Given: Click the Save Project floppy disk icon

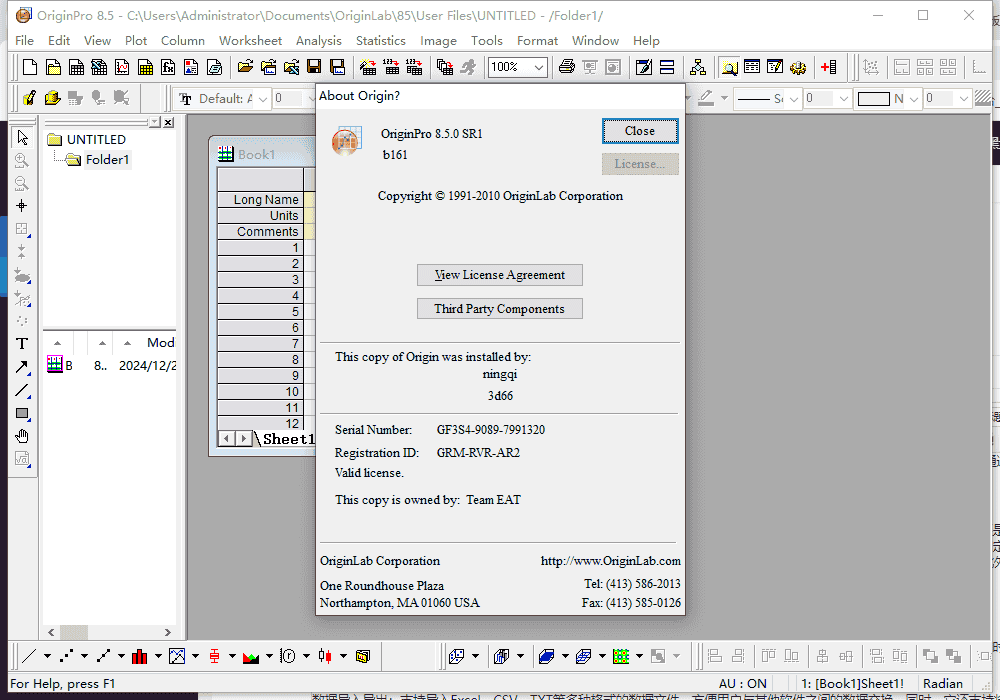Looking at the screenshot, I should coord(314,68).
